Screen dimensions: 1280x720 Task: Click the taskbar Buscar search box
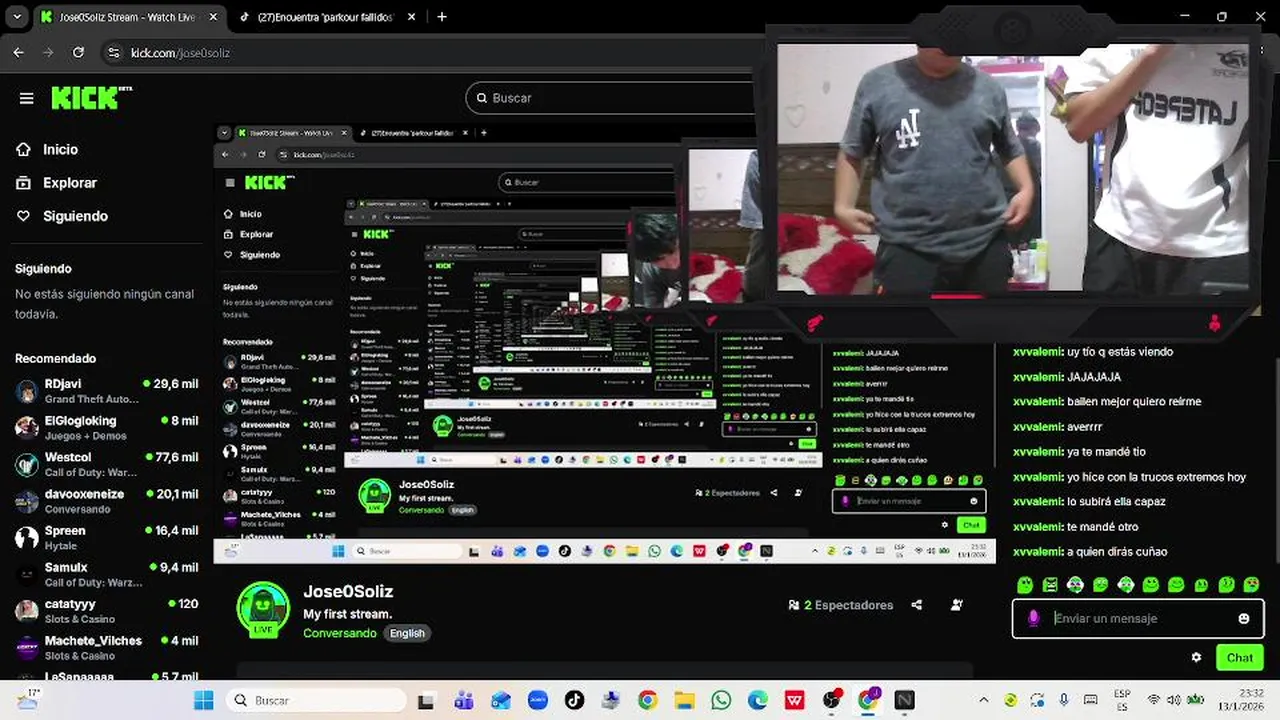pos(316,700)
